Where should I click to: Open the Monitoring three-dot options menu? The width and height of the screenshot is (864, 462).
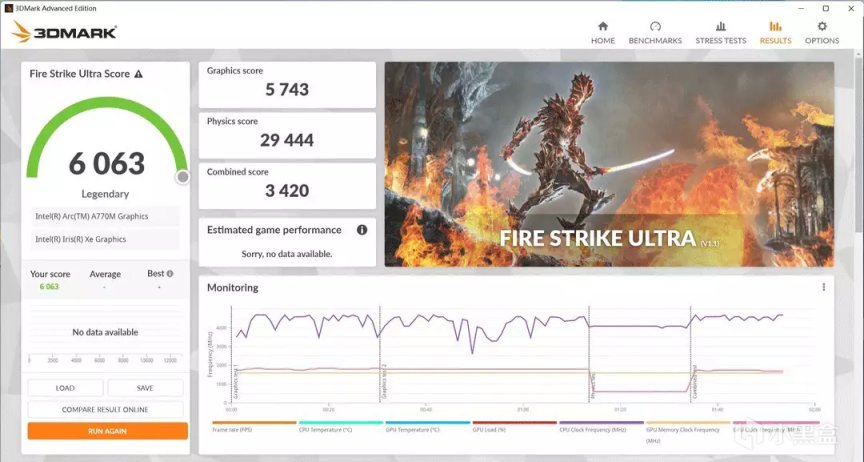pyautogui.click(x=824, y=287)
